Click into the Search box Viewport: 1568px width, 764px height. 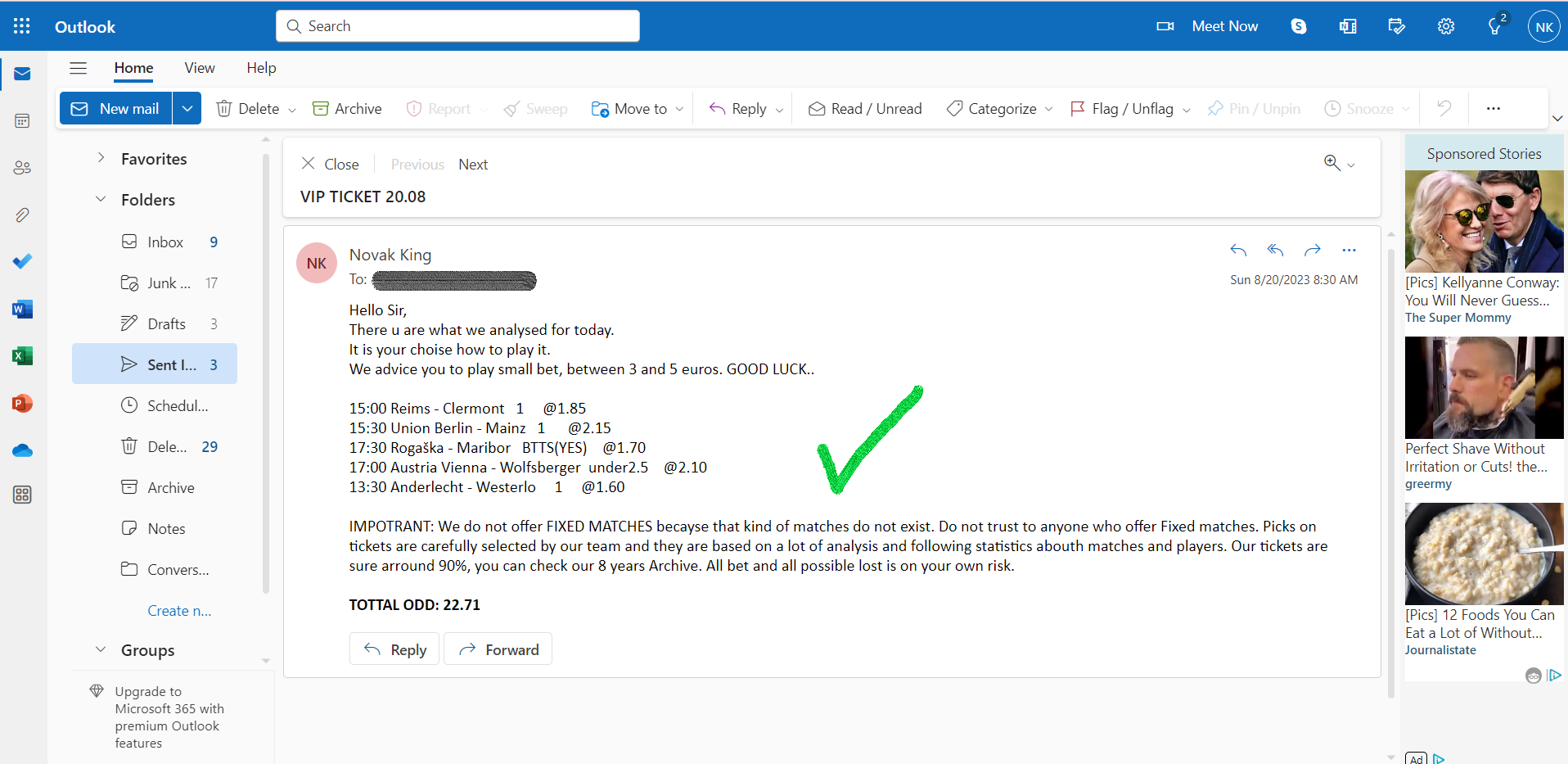(457, 26)
